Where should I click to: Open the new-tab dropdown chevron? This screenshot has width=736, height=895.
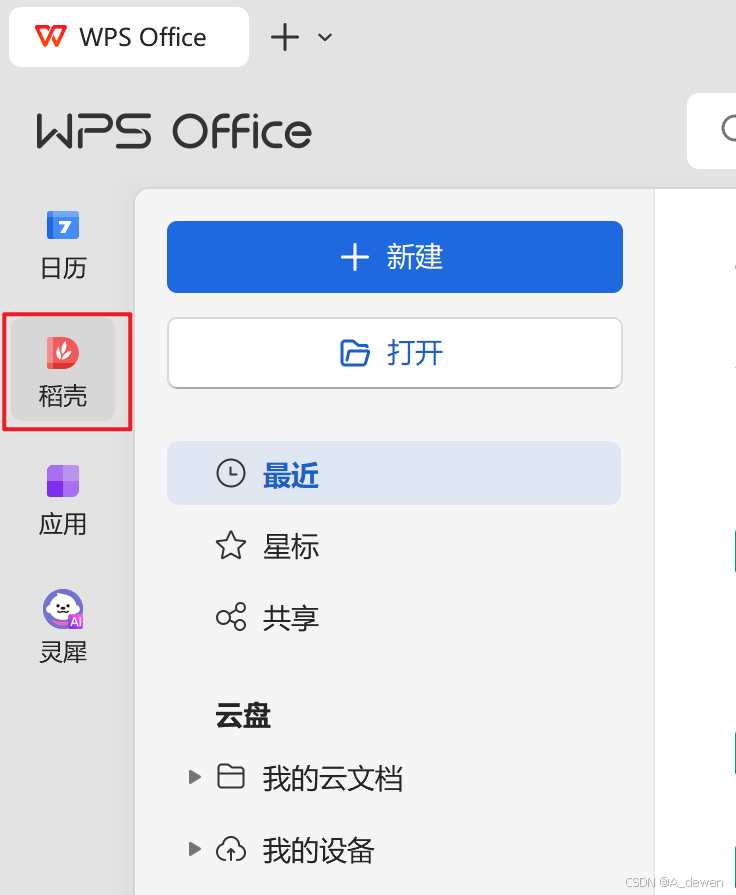click(325, 38)
